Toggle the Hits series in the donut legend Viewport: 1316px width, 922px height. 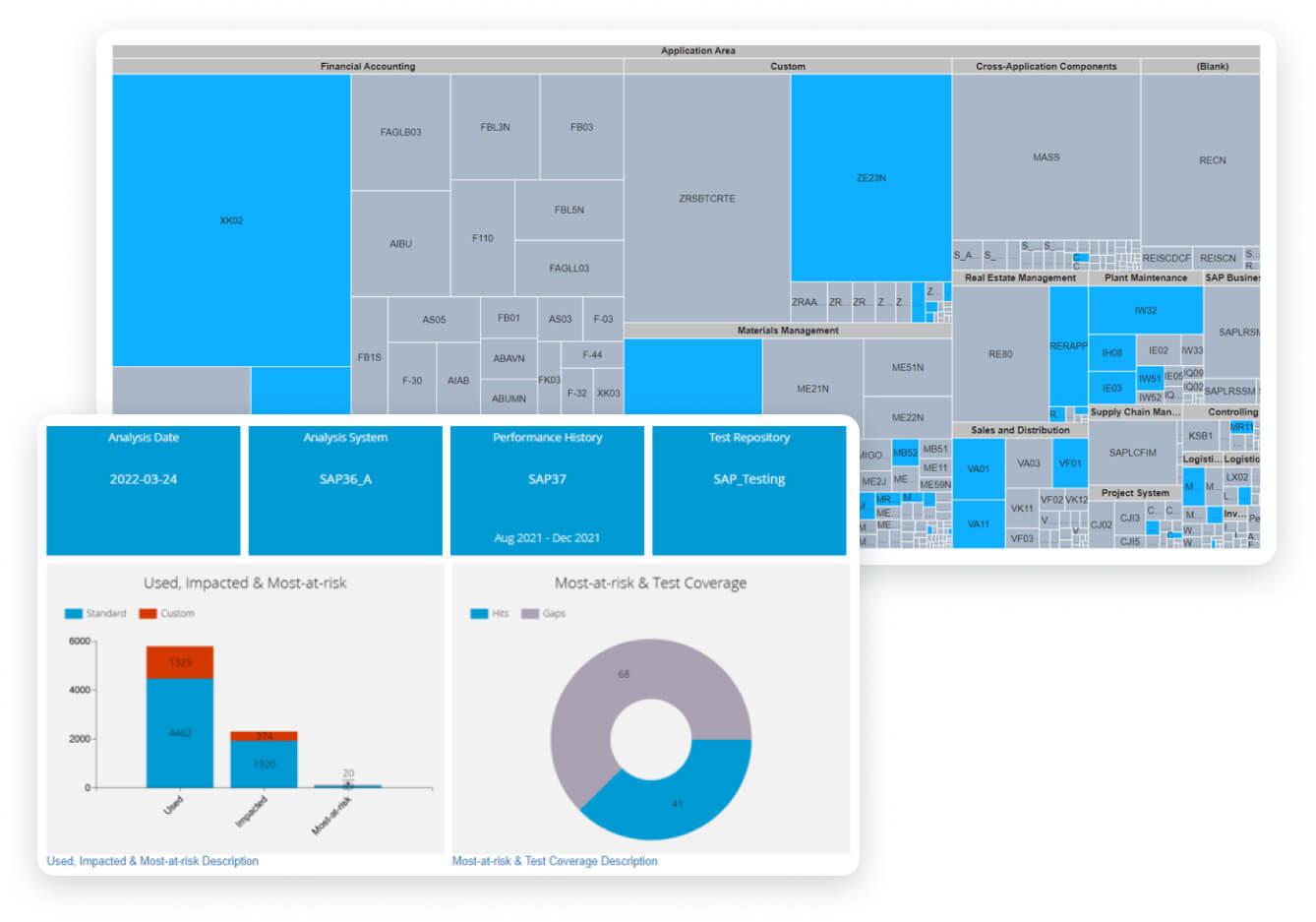[x=479, y=612]
